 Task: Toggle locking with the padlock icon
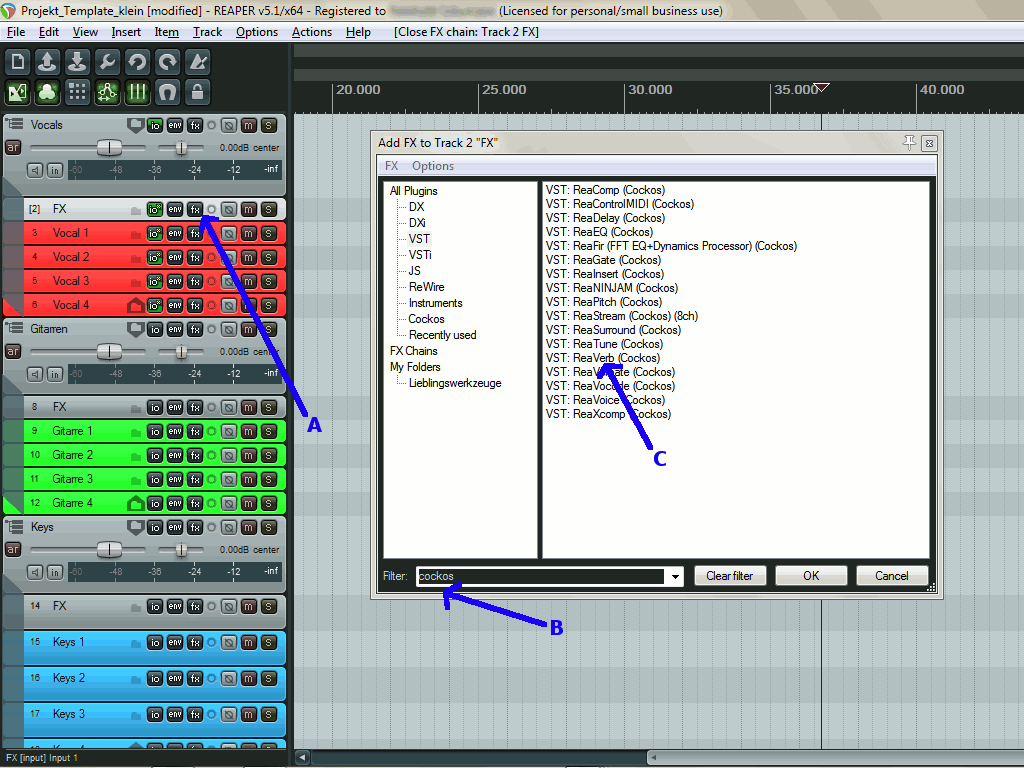(197, 92)
